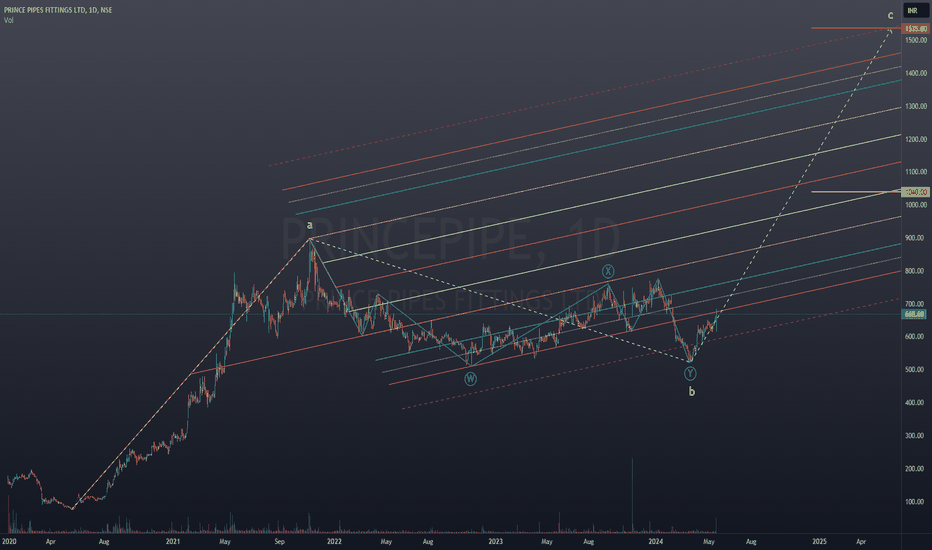The width and height of the screenshot is (932, 550).
Task: Click the beige 1040.20 price tag
Action: (x=915, y=192)
